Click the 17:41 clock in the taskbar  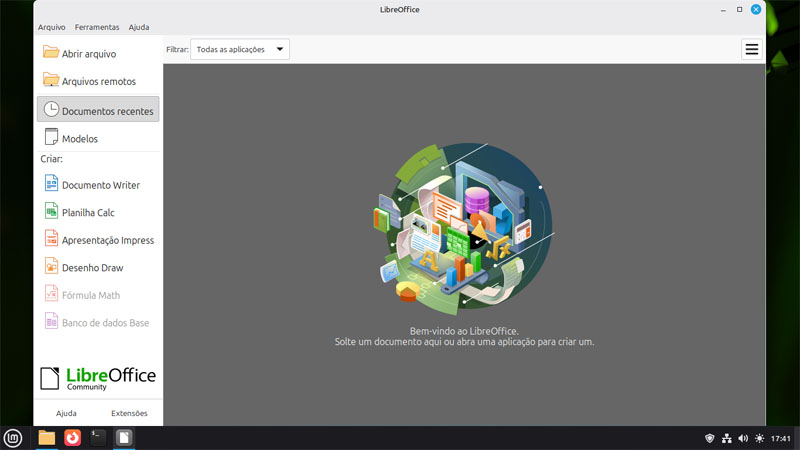pos(781,438)
